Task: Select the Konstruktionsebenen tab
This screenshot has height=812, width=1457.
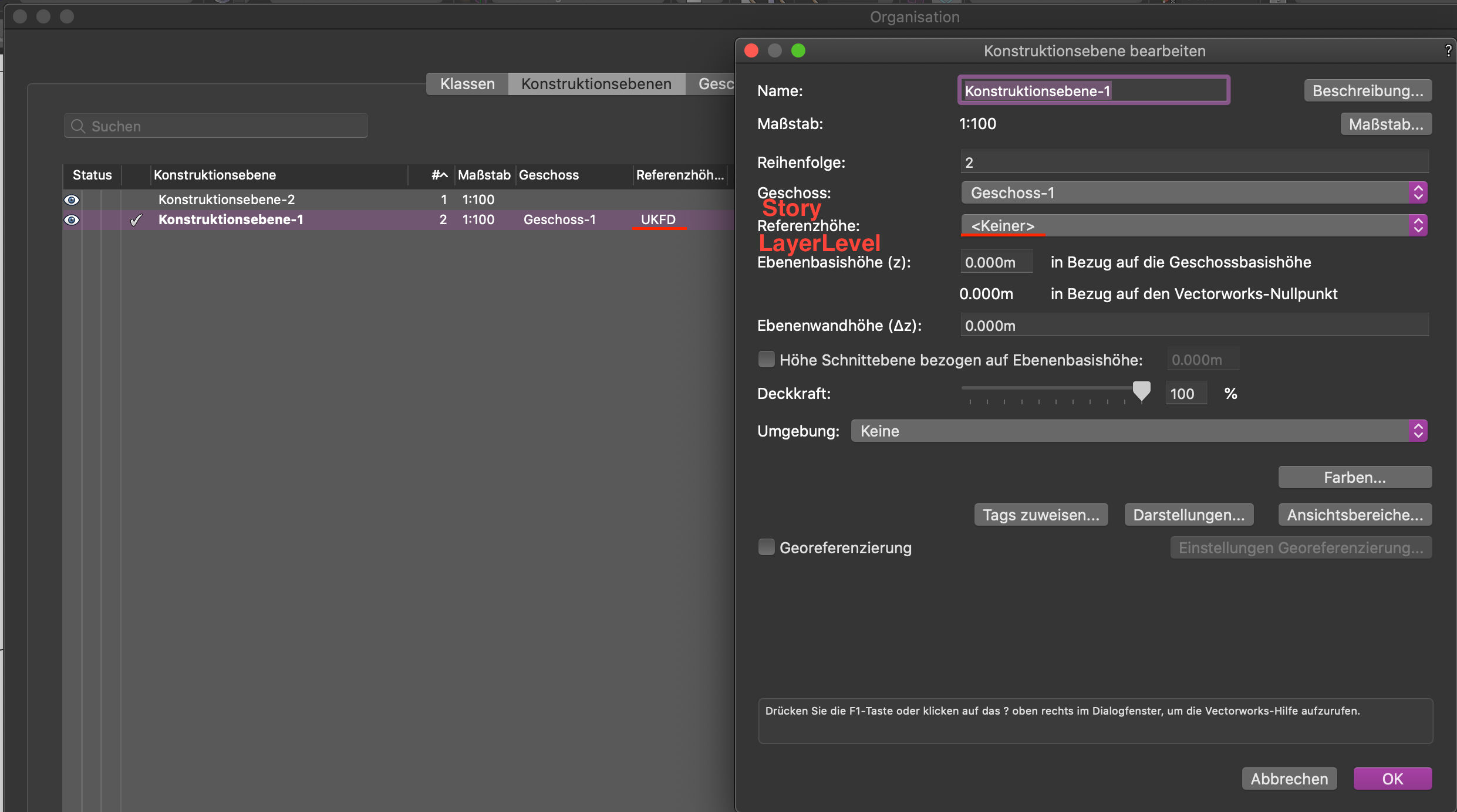Action: (x=596, y=84)
